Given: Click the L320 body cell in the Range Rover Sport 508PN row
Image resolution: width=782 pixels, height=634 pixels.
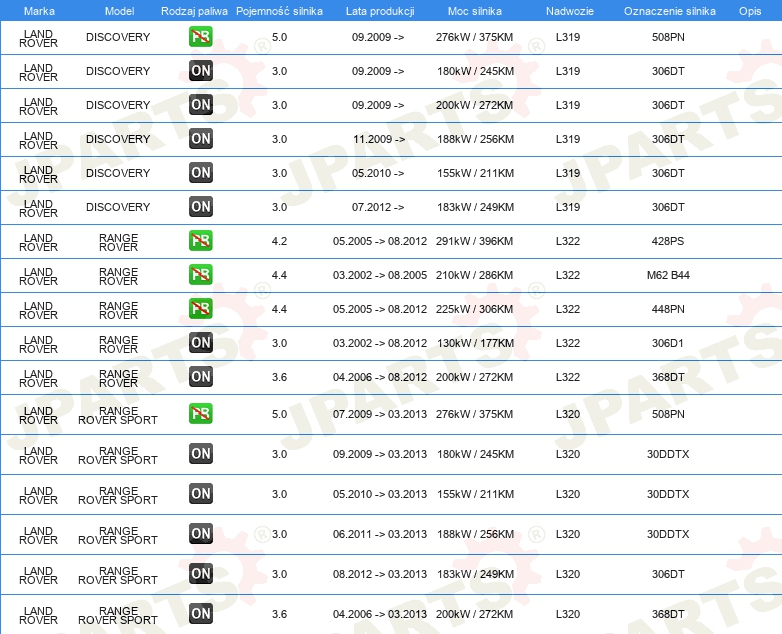Looking at the screenshot, I should 568,414.
